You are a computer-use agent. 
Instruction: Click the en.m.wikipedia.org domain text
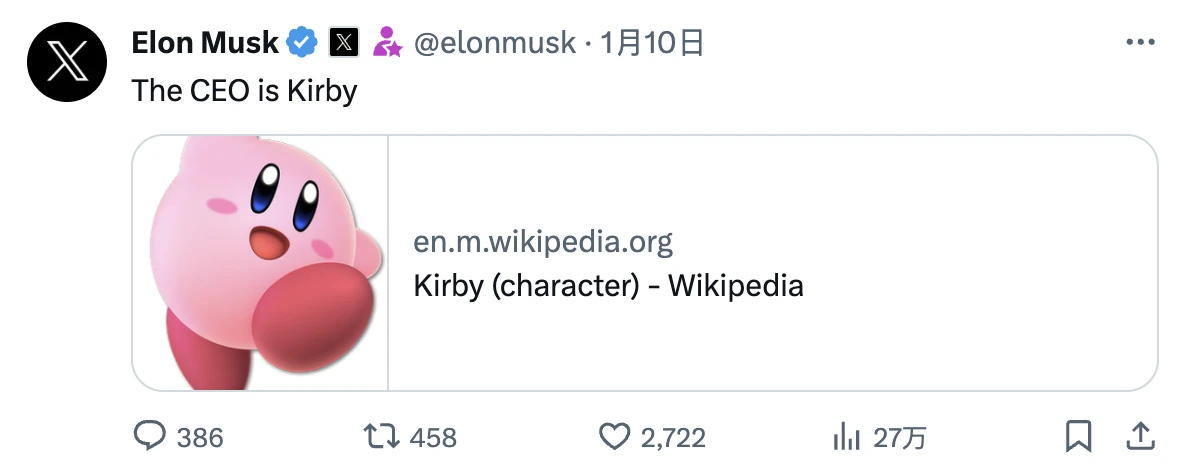(x=543, y=242)
